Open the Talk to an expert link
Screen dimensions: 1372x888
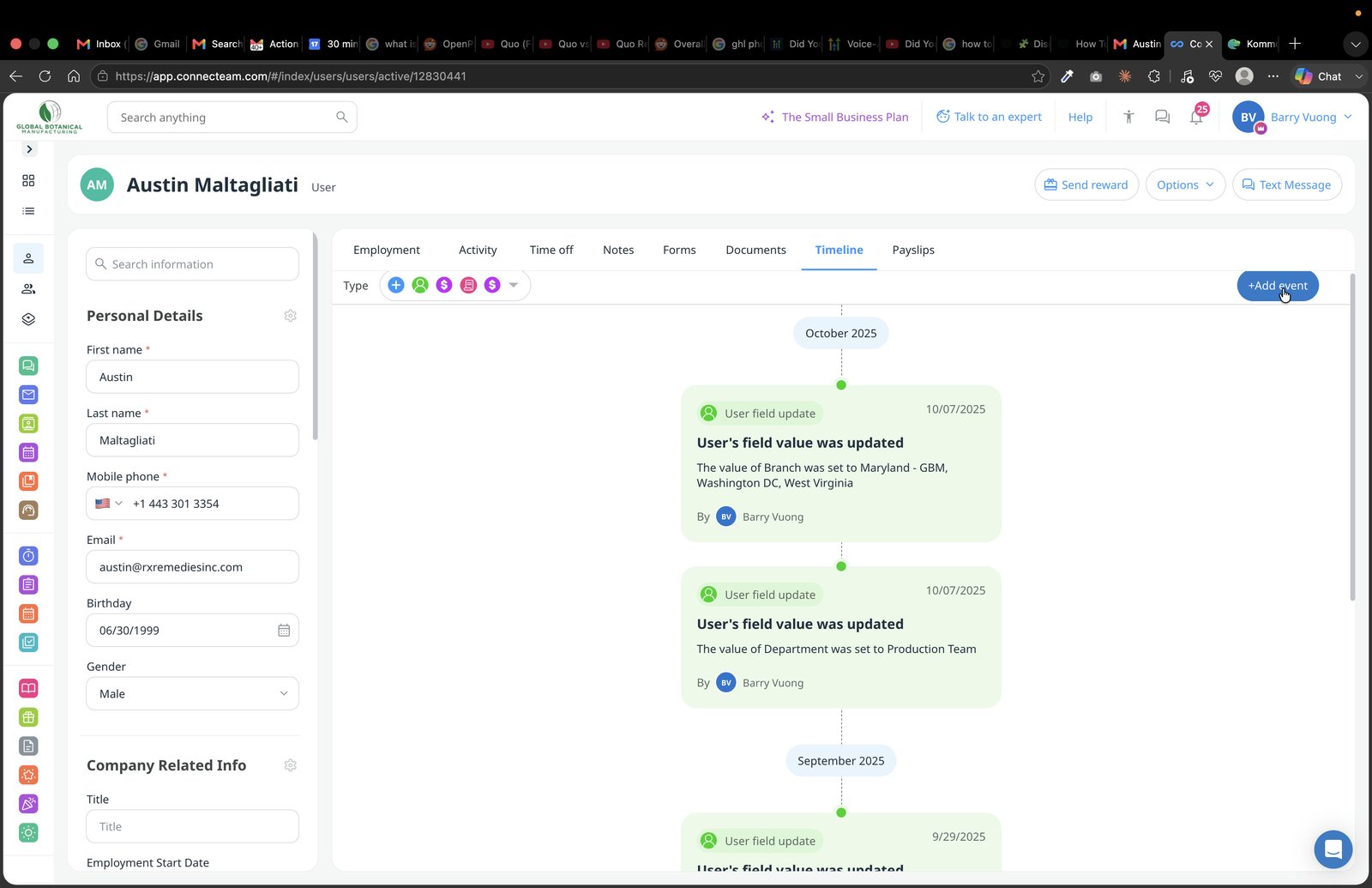[x=989, y=117]
